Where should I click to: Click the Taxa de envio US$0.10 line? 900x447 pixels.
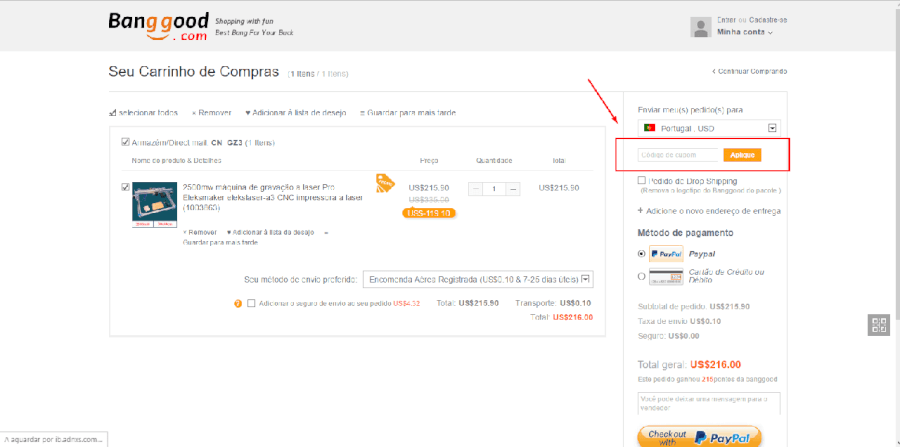click(x=681, y=321)
